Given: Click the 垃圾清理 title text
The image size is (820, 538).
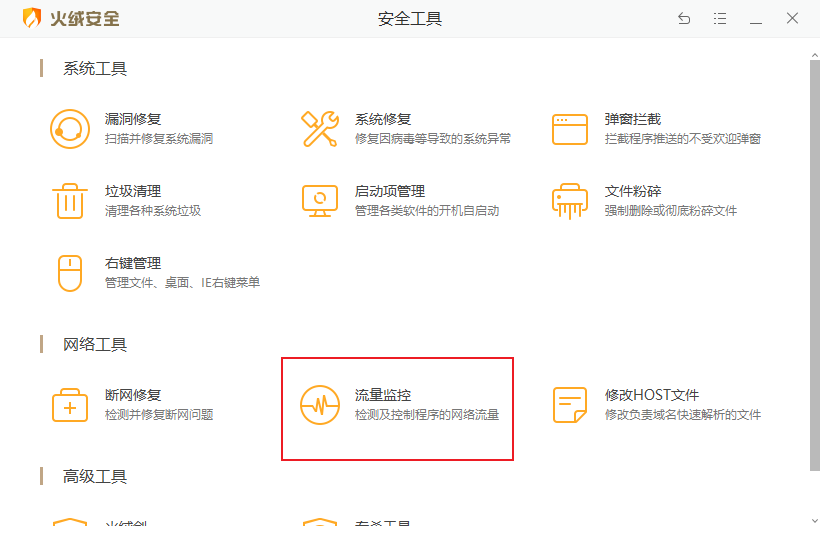Looking at the screenshot, I should tap(133, 191).
